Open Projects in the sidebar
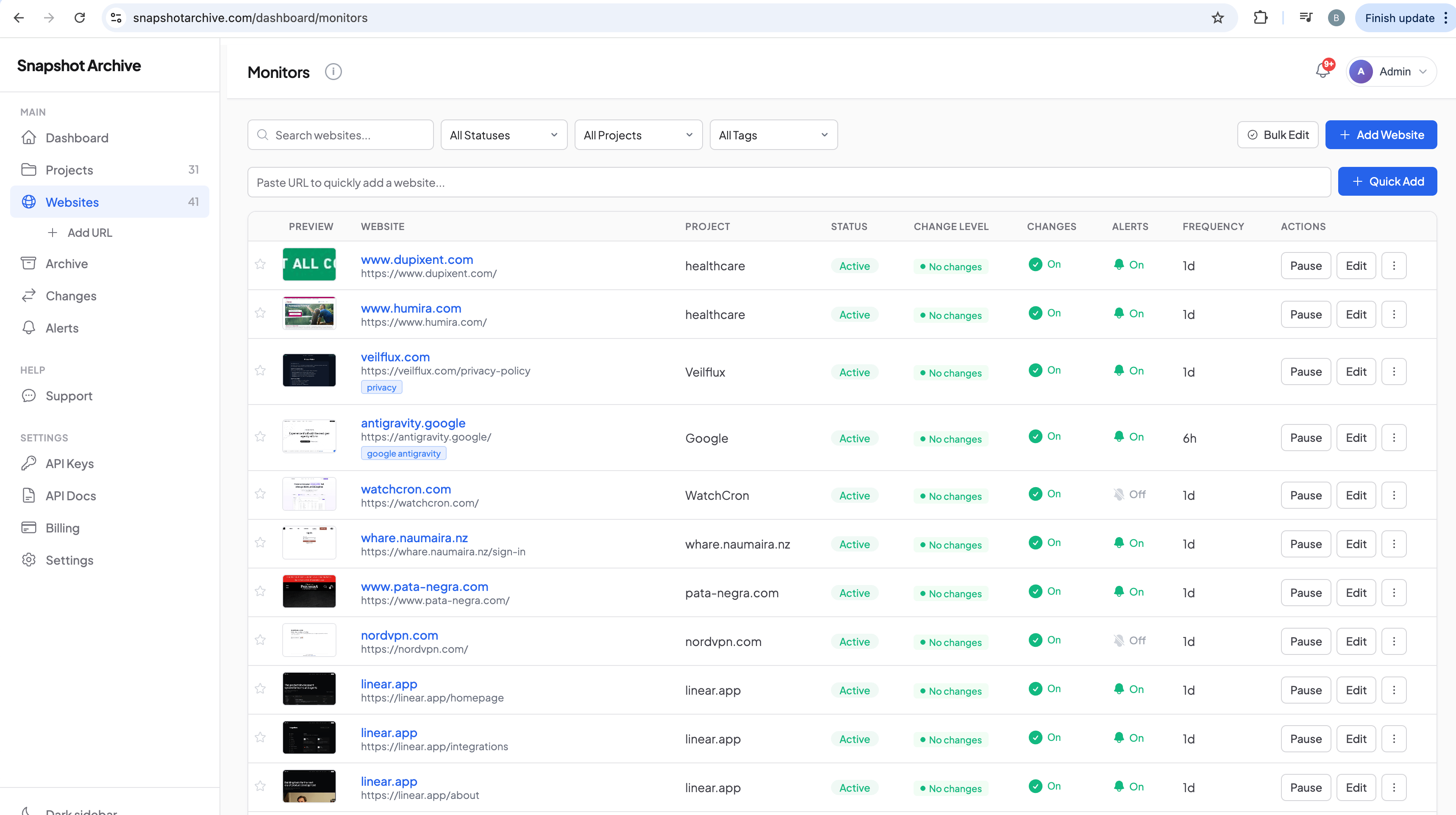 point(110,169)
